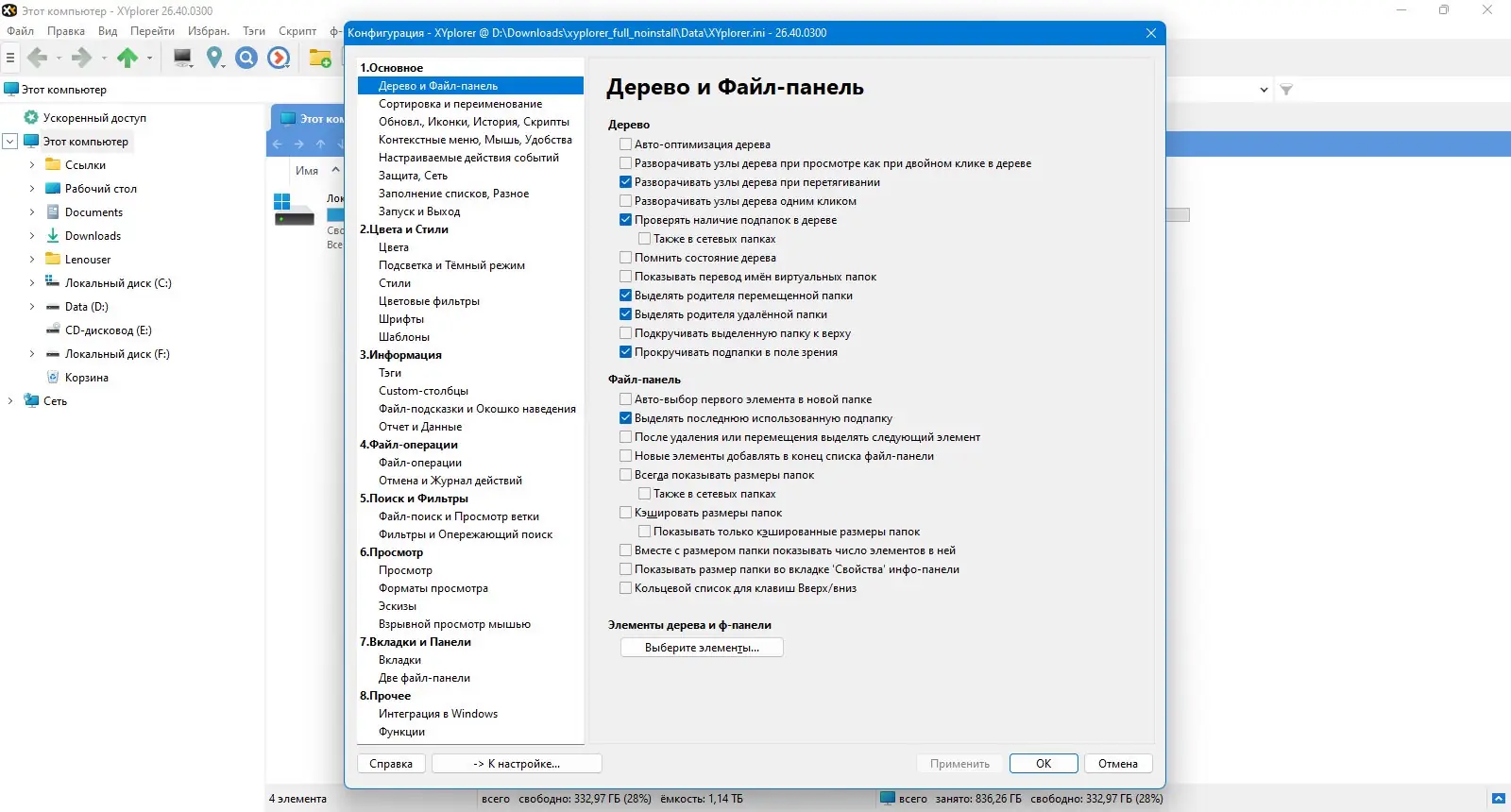This screenshot has width=1511, height=812.
Task: Enable 'Помнить состояние дерева' checkbox
Action: point(625,258)
